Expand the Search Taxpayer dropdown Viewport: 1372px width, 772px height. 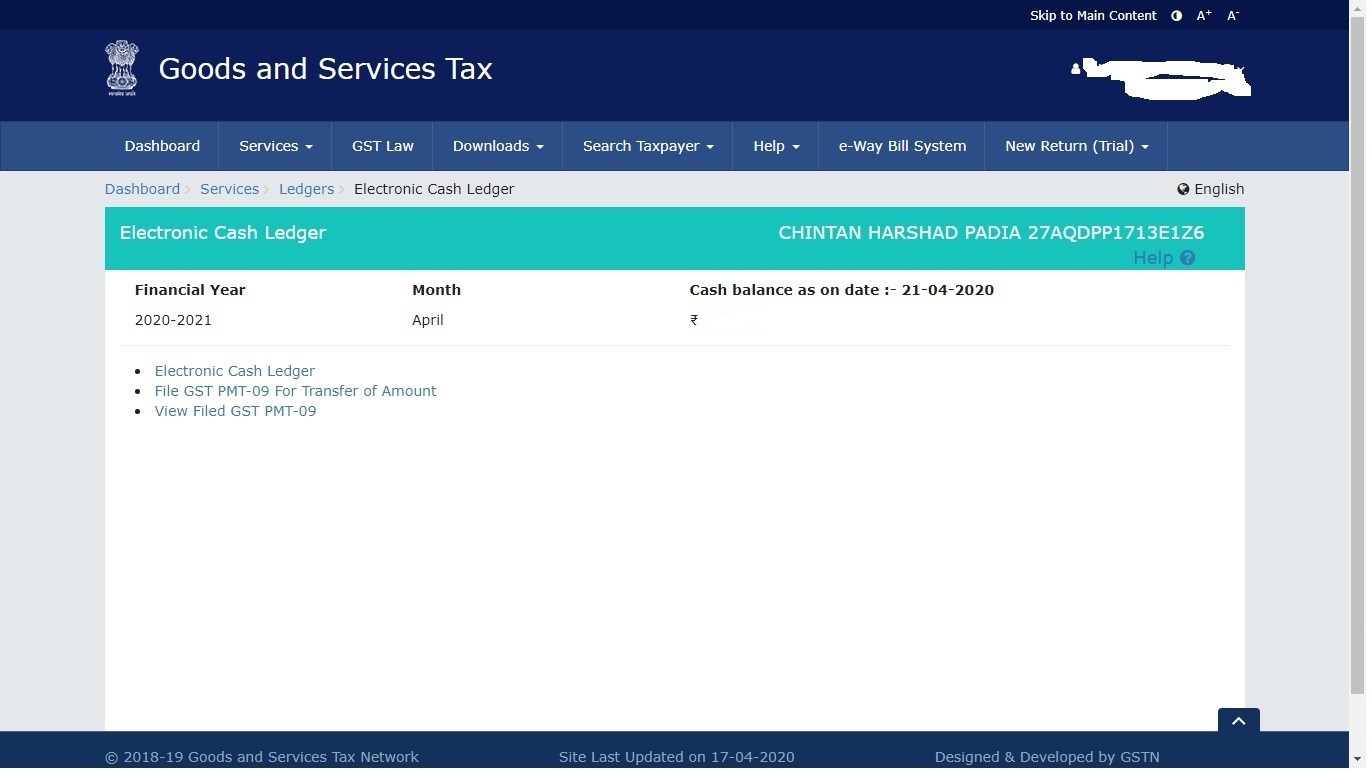[x=648, y=146]
